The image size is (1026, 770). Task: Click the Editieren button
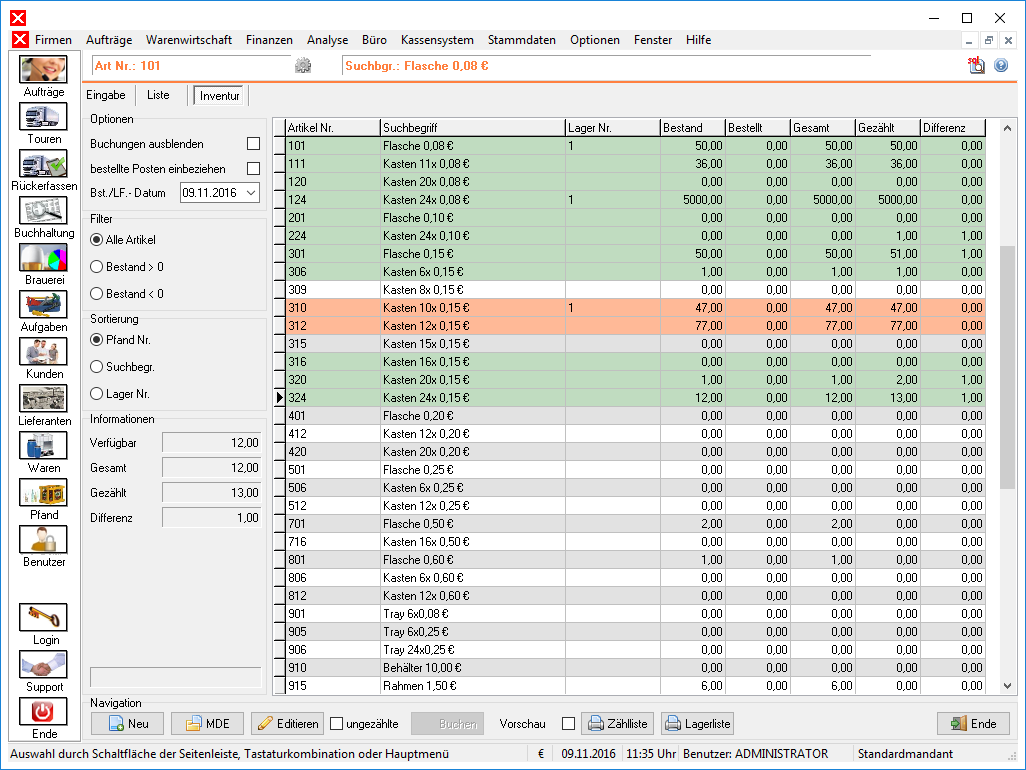point(288,724)
